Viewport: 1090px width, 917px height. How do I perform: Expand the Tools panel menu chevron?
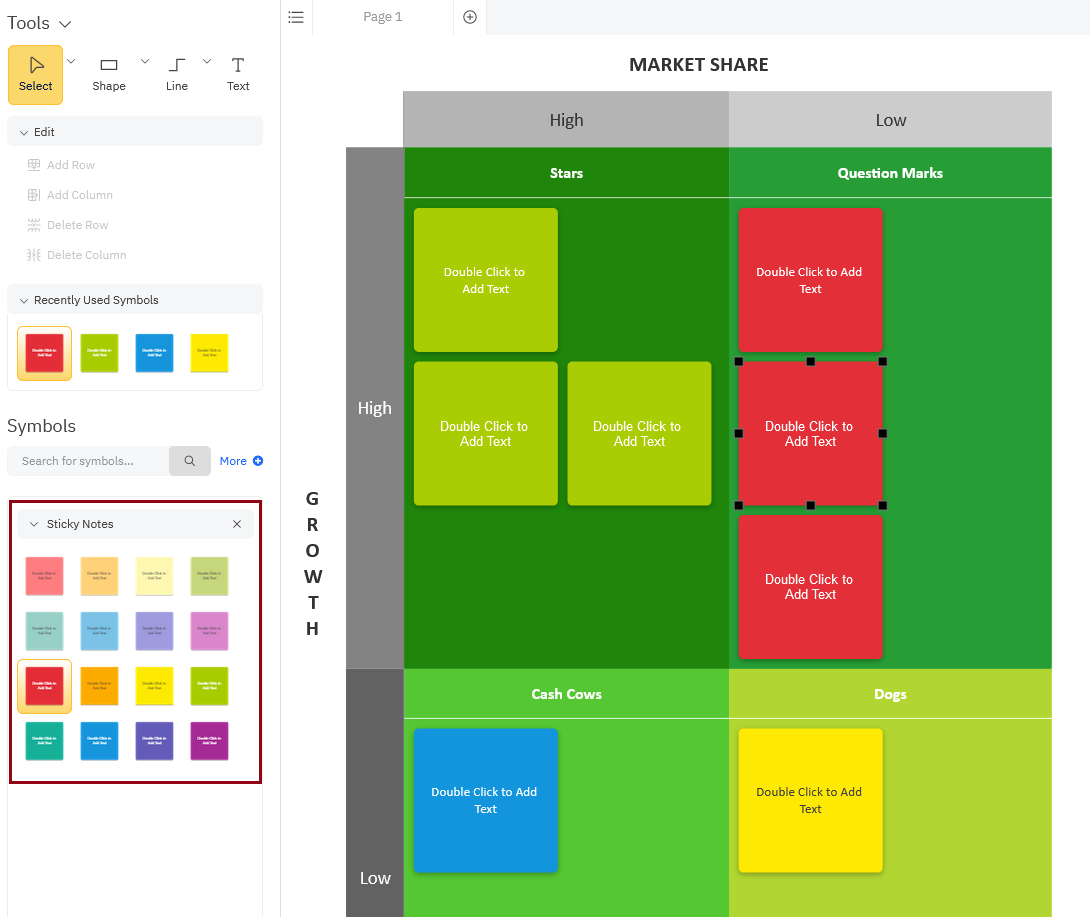65,24
